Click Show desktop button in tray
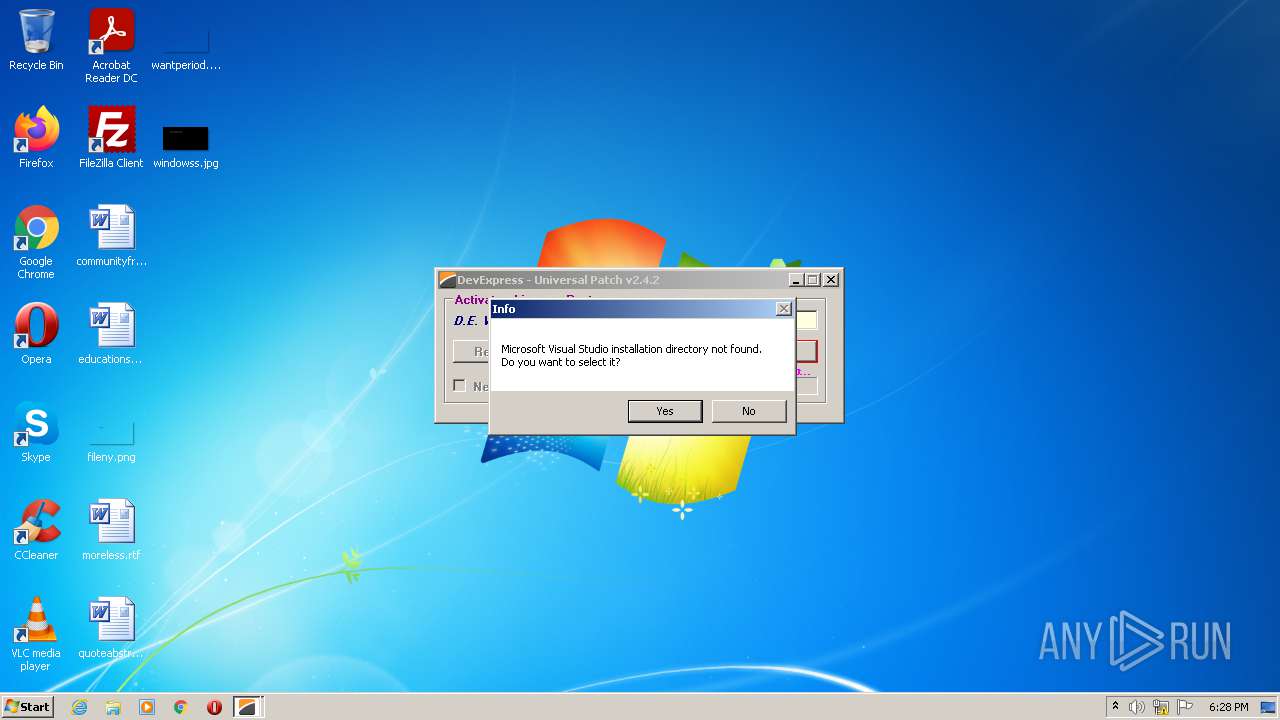1280x720 pixels. coord(1268,707)
